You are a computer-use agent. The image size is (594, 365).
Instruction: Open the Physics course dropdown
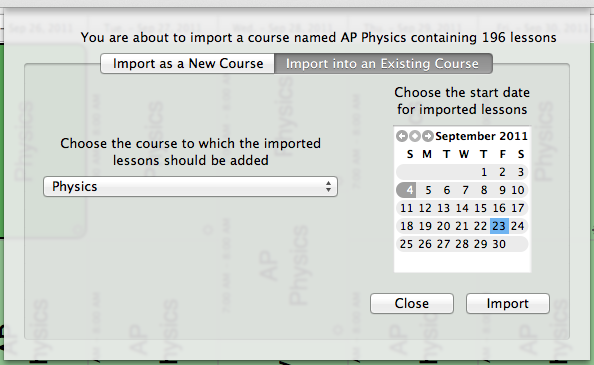(190, 186)
